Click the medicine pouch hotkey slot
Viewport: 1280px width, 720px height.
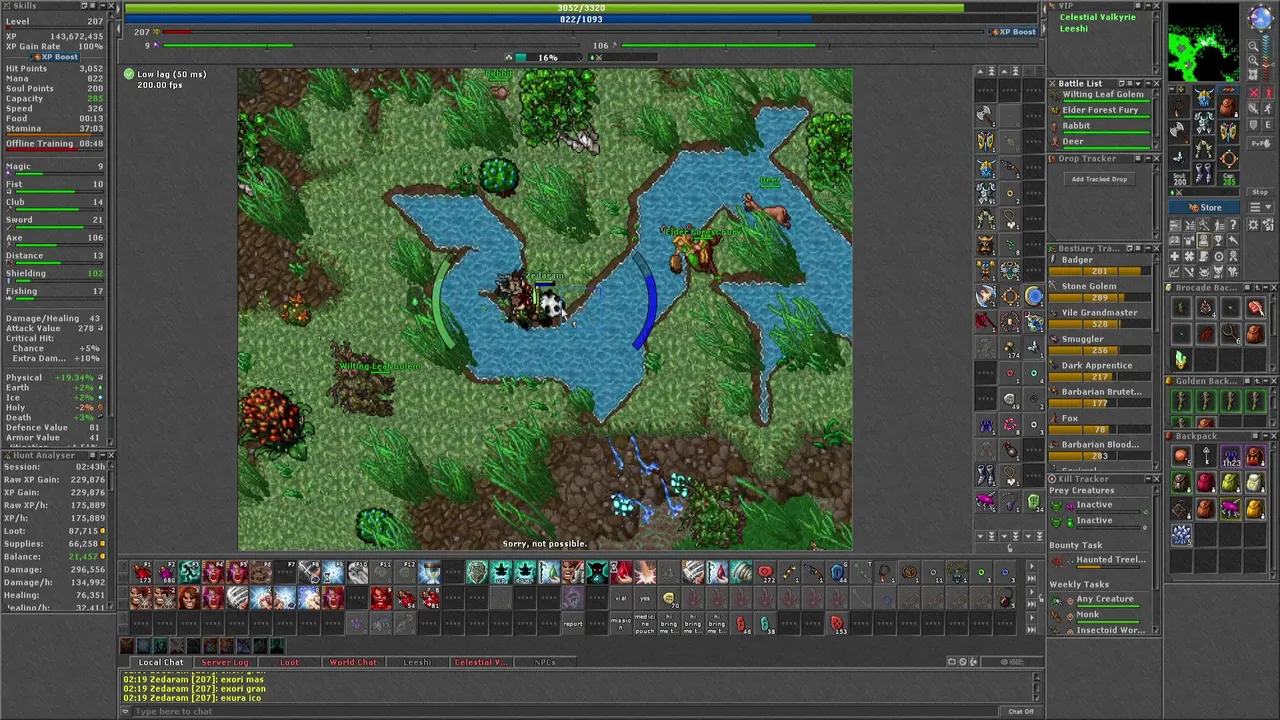(x=645, y=622)
